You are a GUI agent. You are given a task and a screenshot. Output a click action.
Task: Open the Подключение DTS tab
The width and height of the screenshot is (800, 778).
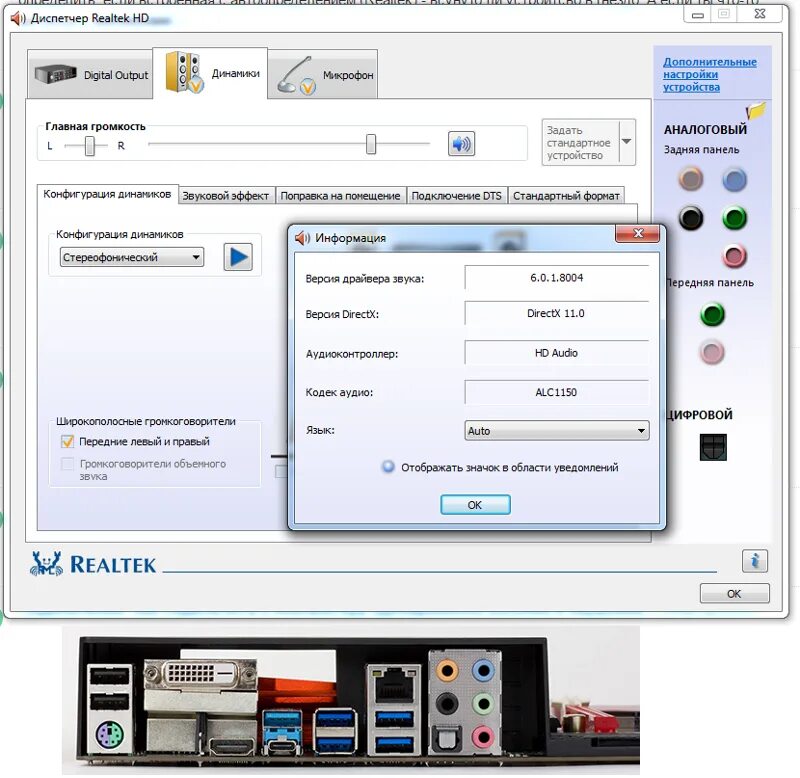click(x=457, y=196)
